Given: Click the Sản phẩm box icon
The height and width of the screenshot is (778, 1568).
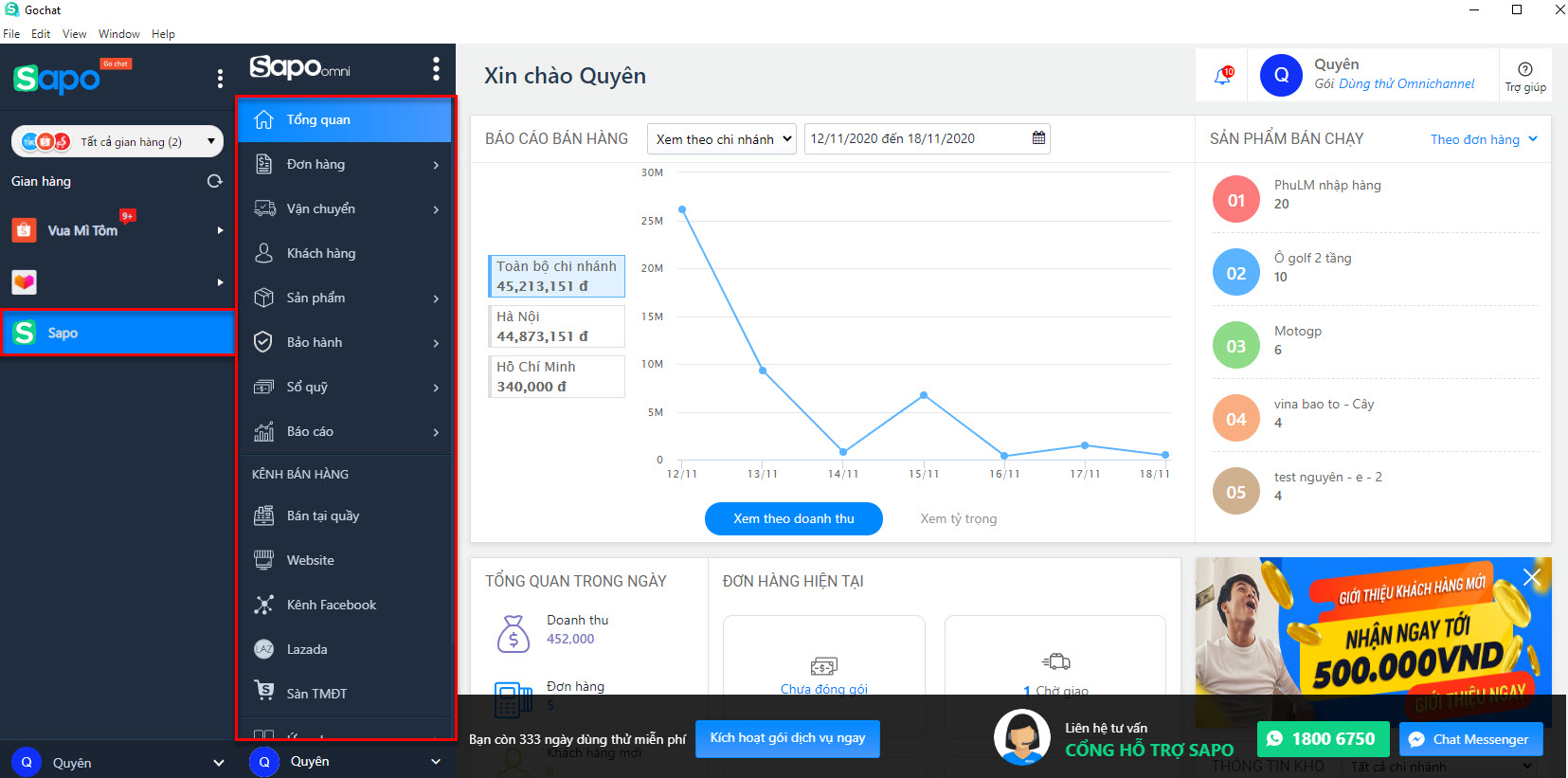Looking at the screenshot, I should pyautogui.click(x=264, y=298).
